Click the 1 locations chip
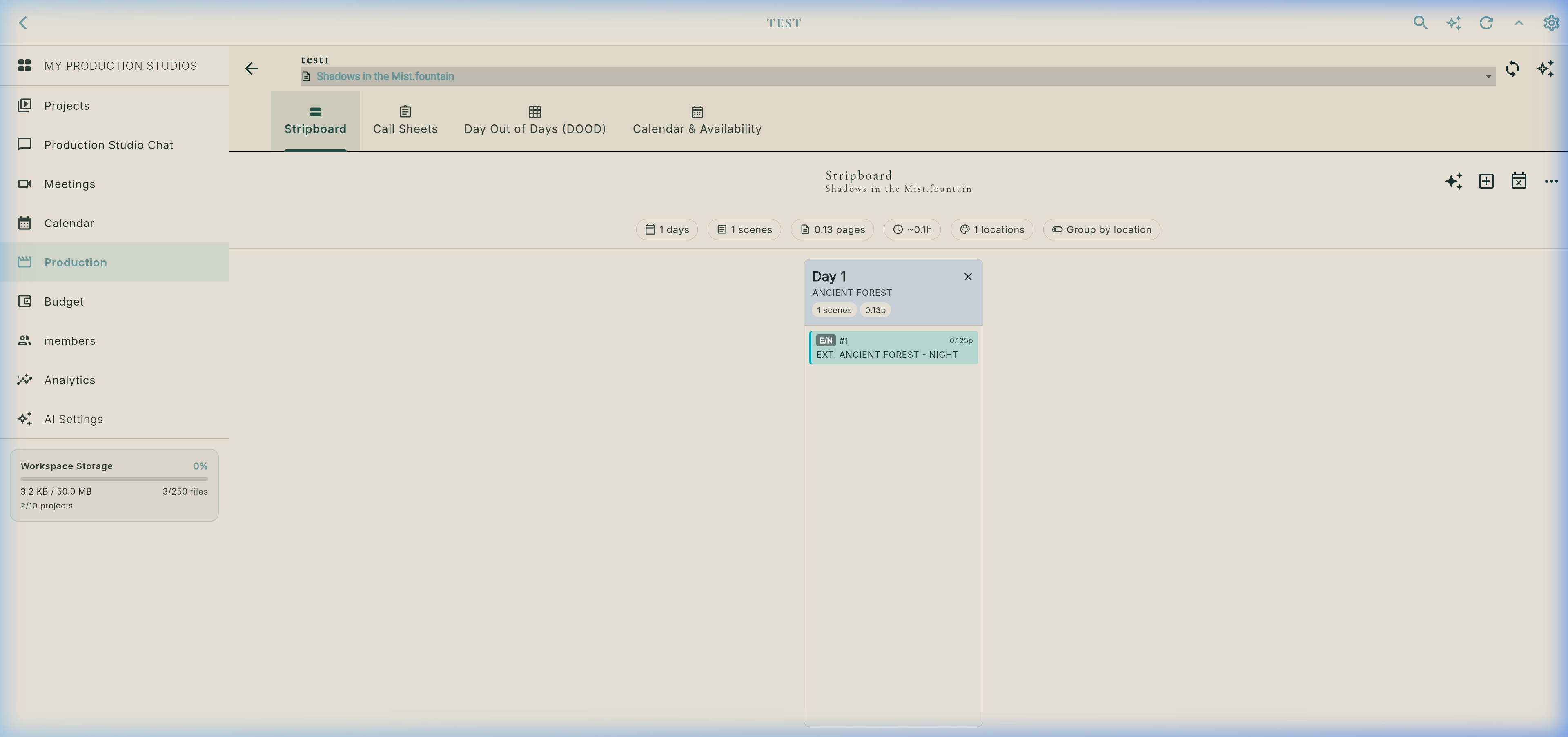 [991, 229]
